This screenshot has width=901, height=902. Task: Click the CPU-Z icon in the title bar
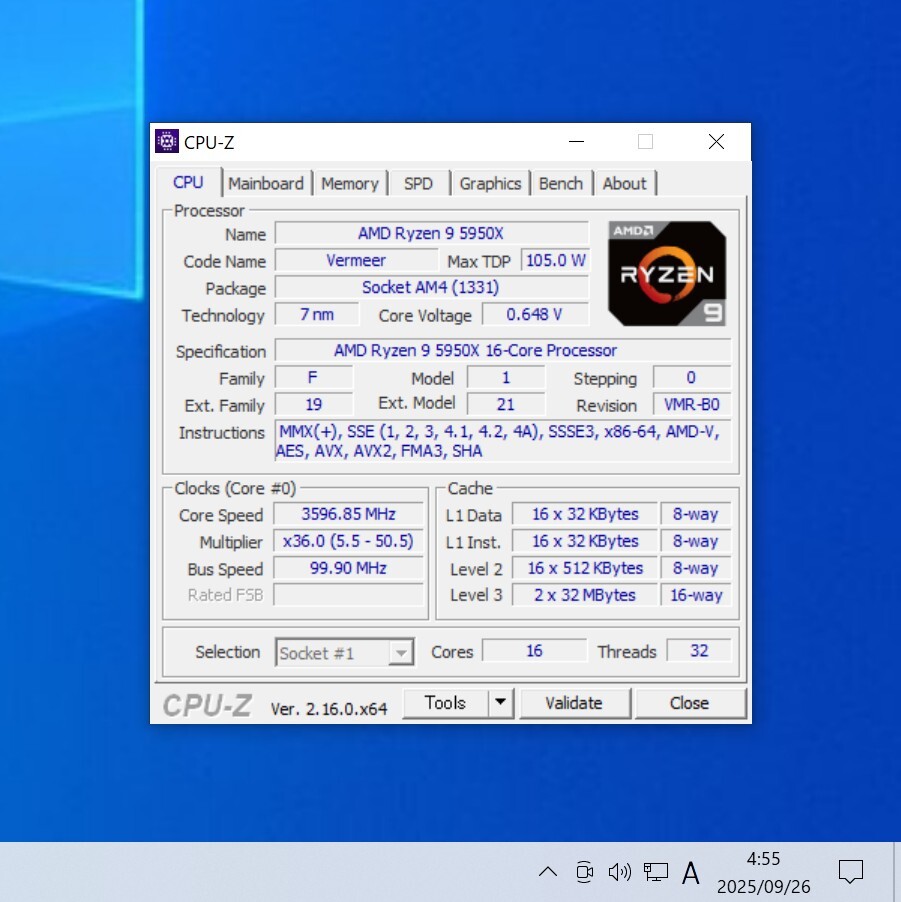[x=166, y=141]
